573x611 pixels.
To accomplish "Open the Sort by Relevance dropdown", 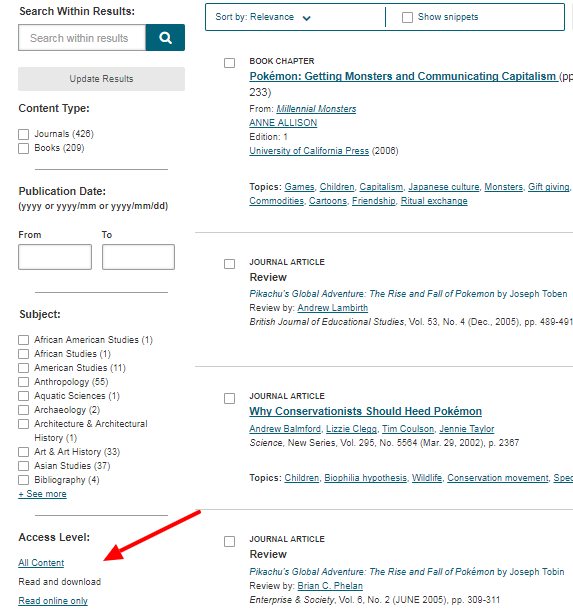I will [263, 17].
